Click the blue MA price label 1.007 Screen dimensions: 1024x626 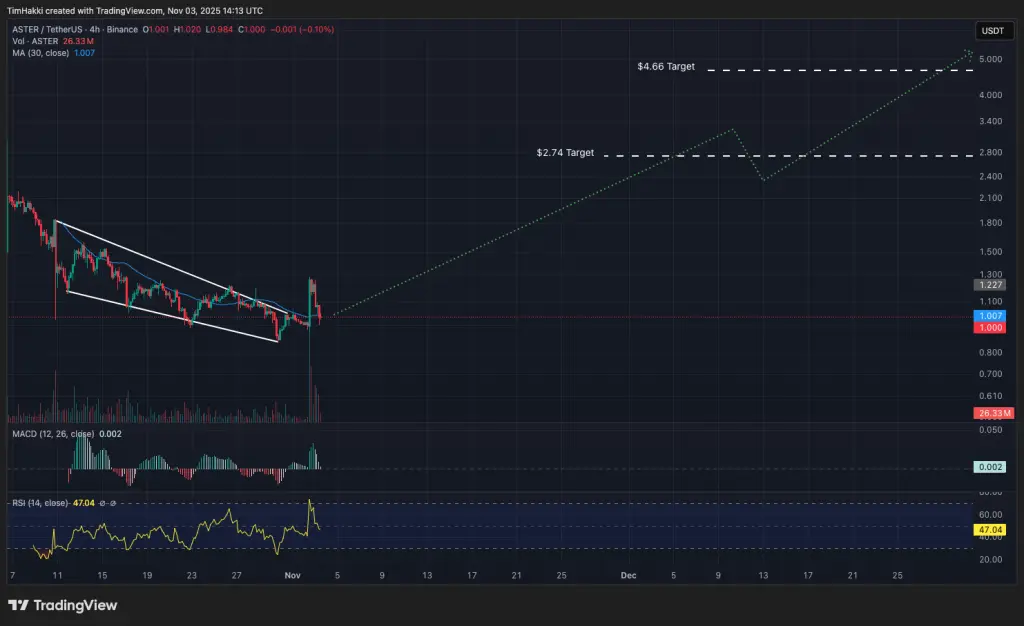point(990,315)
